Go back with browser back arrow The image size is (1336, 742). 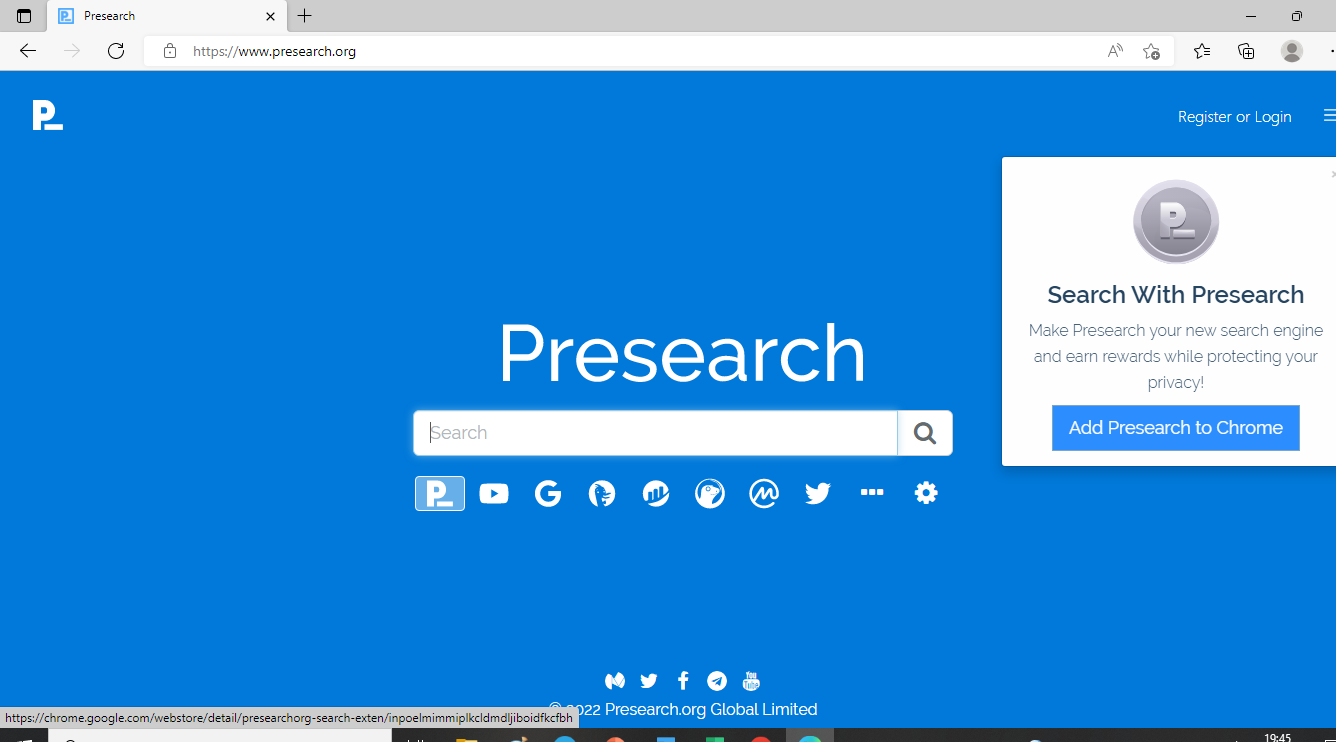click(28, 51)
